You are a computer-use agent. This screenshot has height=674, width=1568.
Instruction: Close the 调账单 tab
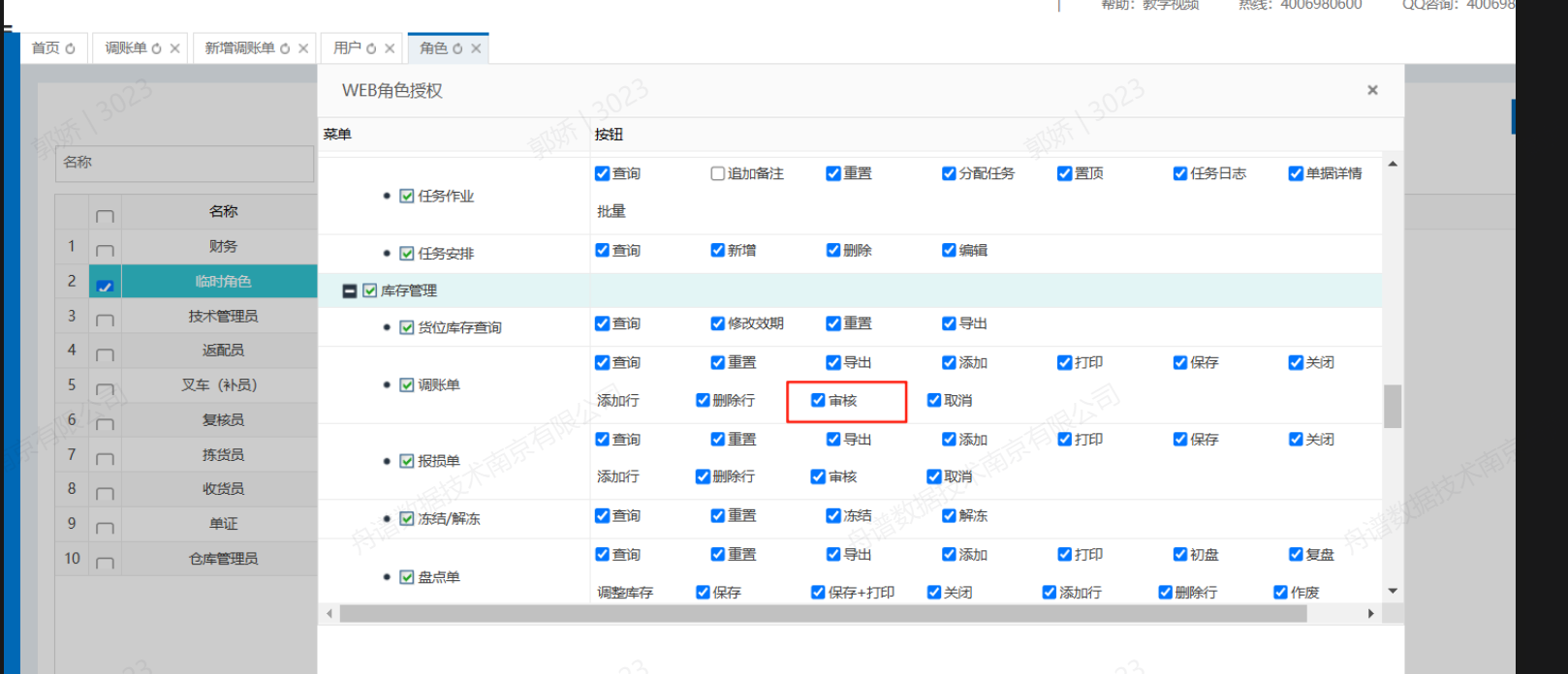[x=175, y=48]
